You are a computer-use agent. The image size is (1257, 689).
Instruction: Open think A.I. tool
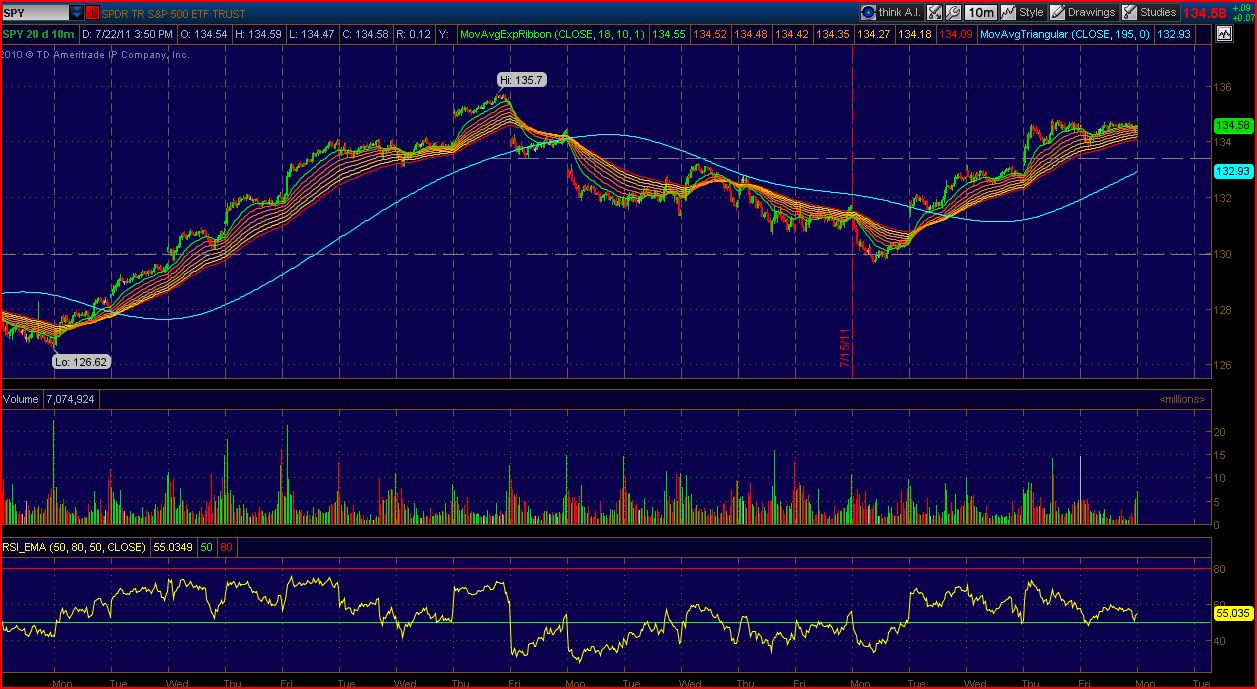pyautogui.click(x=891, y=13)
